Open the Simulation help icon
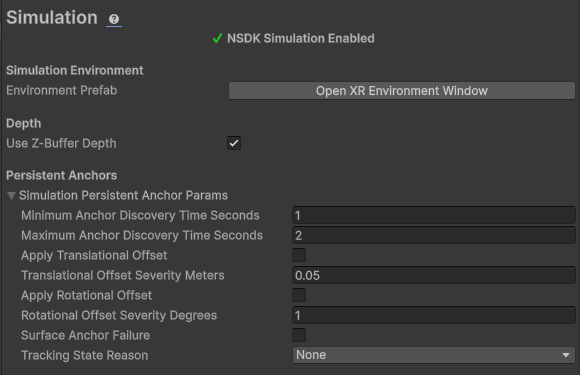 click(x=114, y=19)
